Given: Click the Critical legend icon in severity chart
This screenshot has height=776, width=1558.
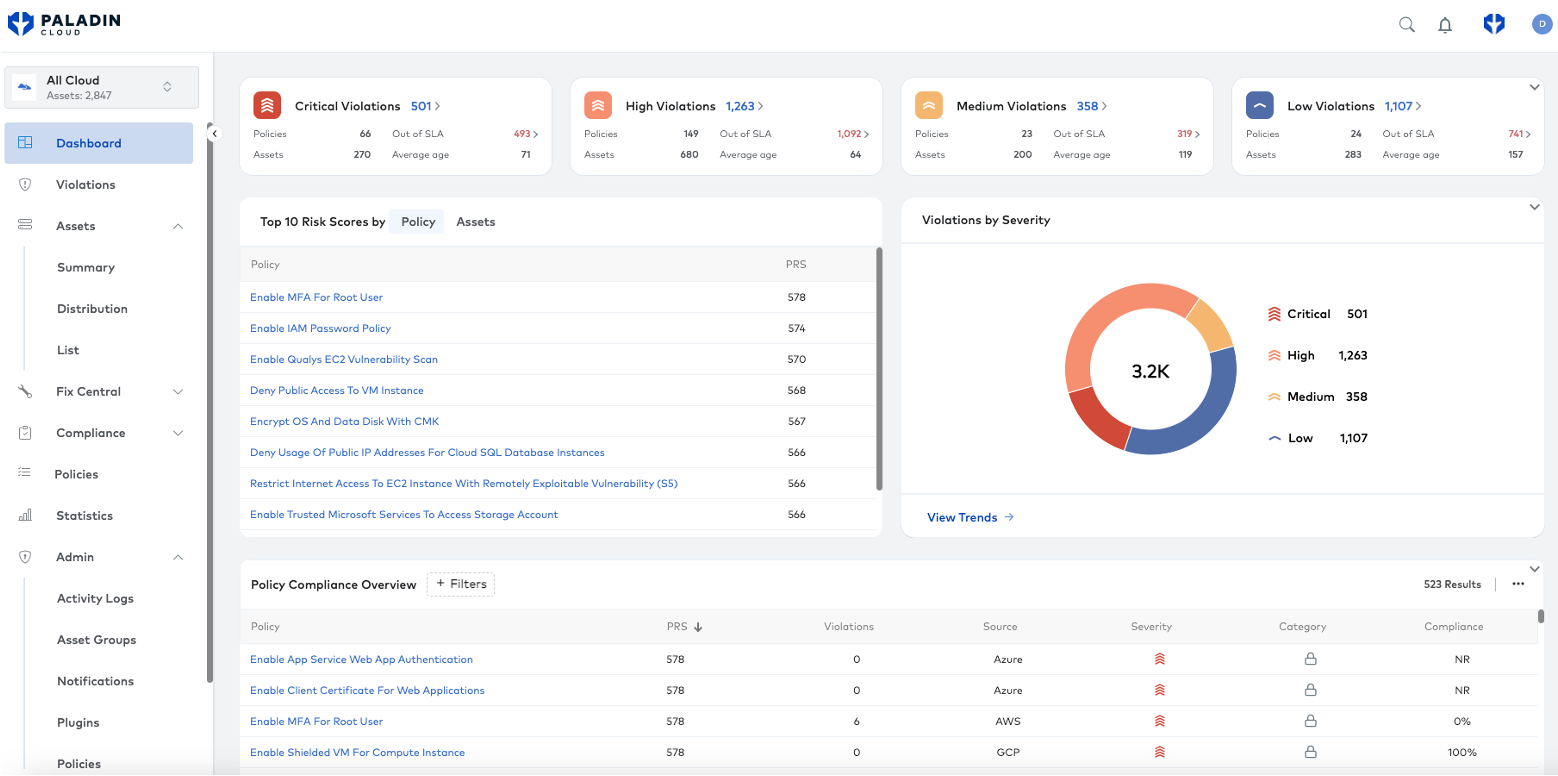Looking at the screenshot, I should click(x=1274, y=314).
